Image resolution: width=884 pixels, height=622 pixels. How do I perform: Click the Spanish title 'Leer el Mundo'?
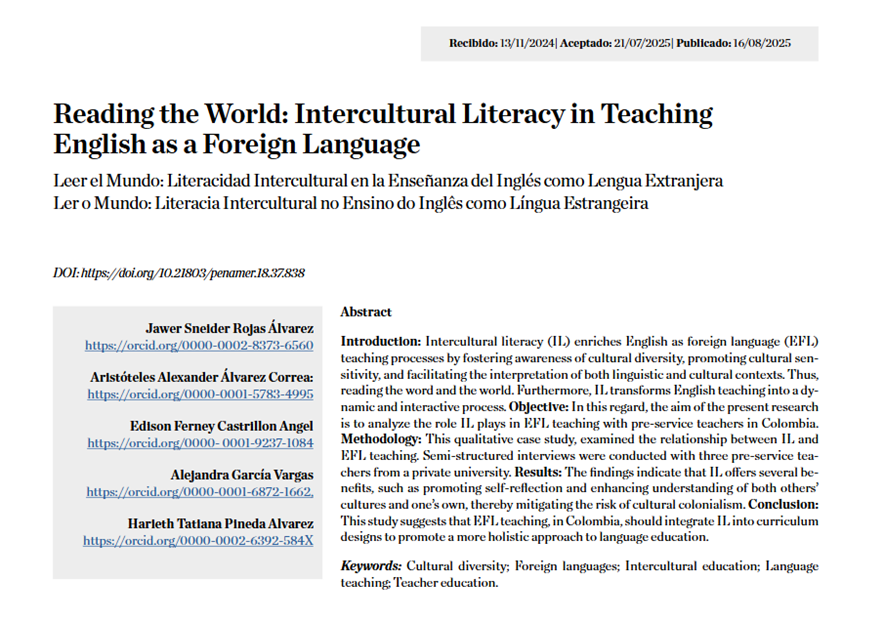pyautogui.click(x=388, y=181)
